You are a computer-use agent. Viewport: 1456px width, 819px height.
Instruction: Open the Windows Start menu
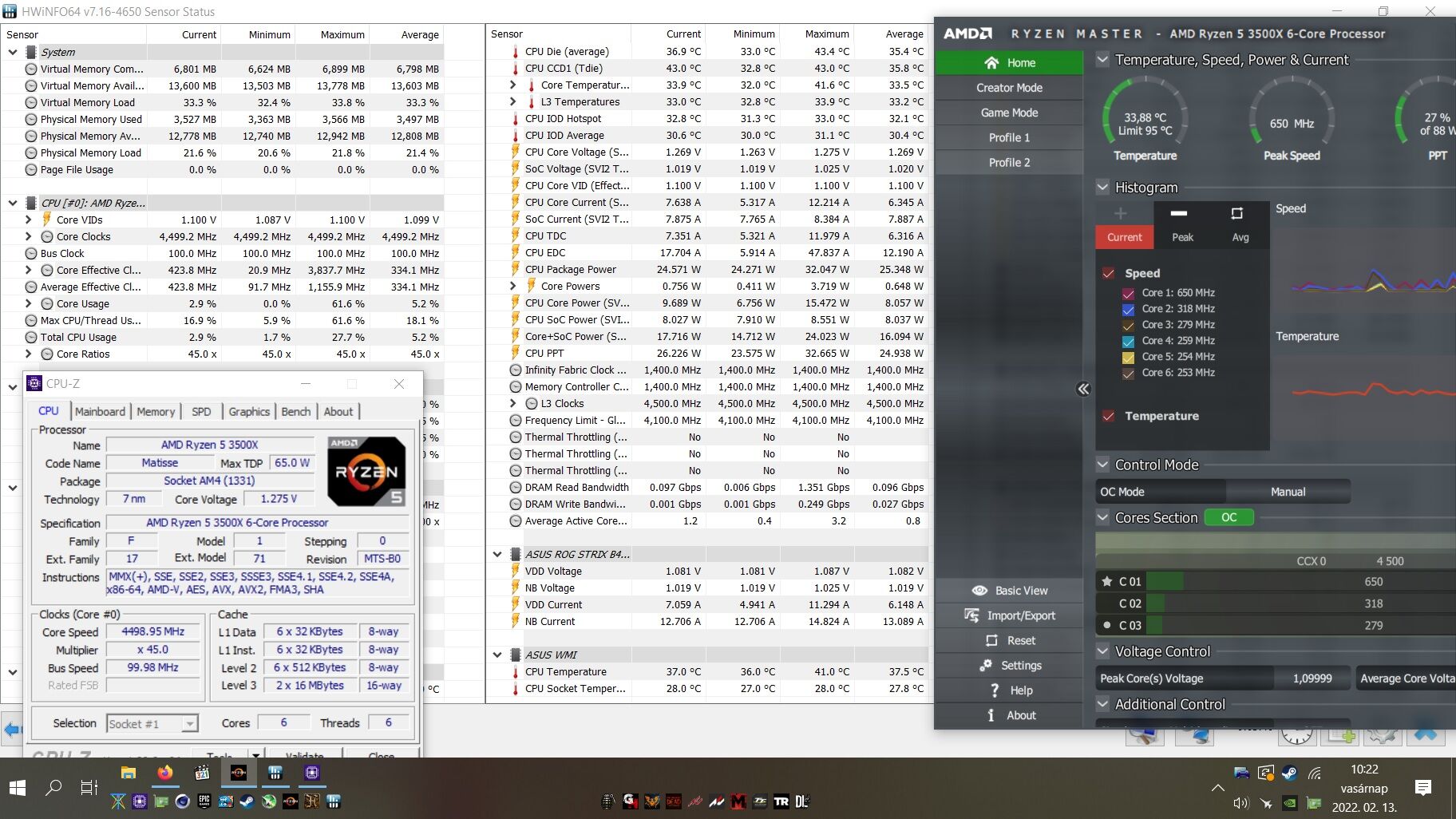pyautogui.click(x=18, y=788)
